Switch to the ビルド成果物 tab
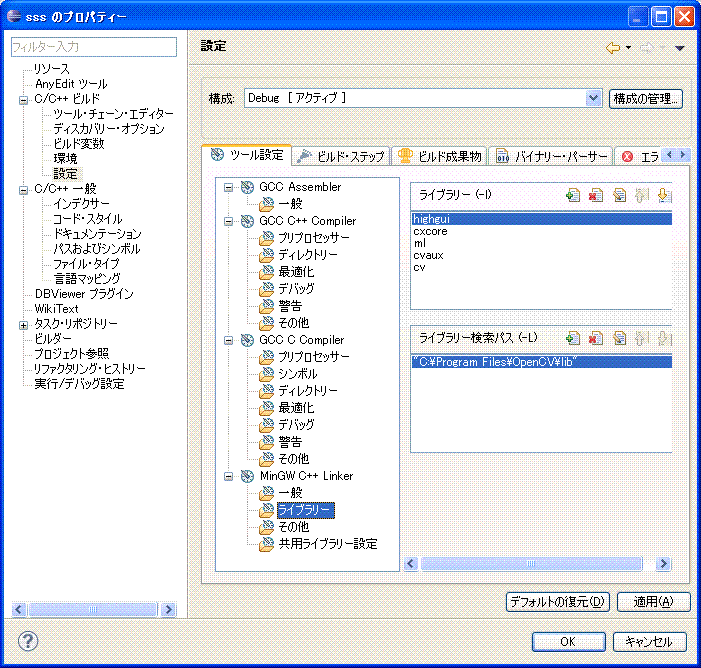 (x=439, y=156)
